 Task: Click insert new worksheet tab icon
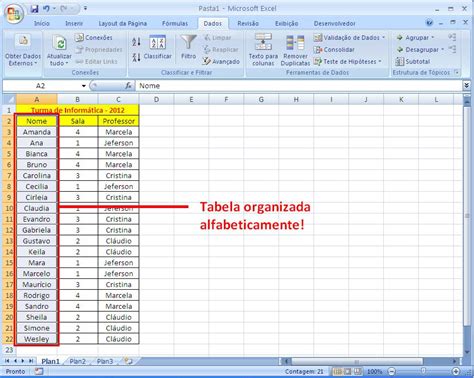pos(128,361)
